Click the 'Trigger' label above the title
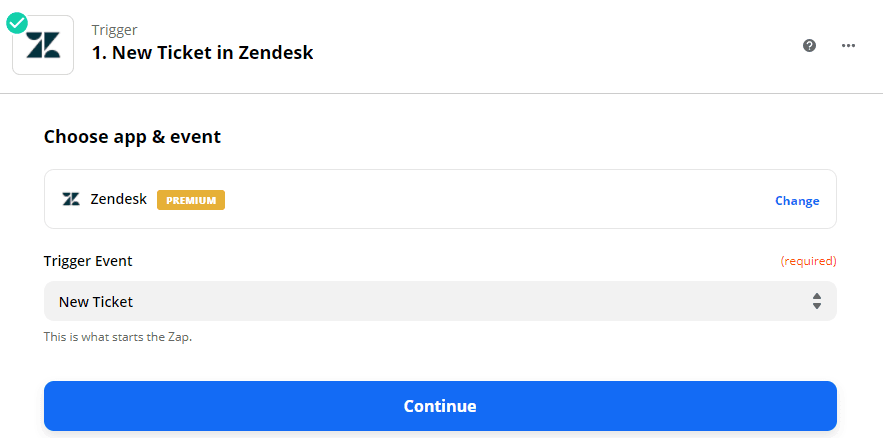 click(115, 30)
